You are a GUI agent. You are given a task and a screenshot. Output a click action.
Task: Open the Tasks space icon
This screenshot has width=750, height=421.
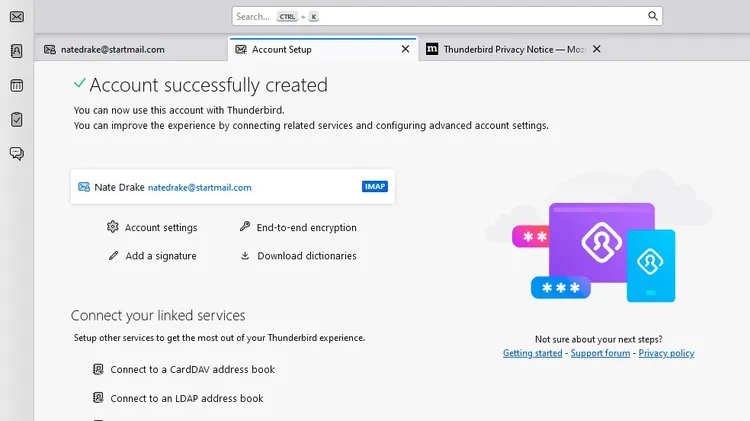point(17,119)
